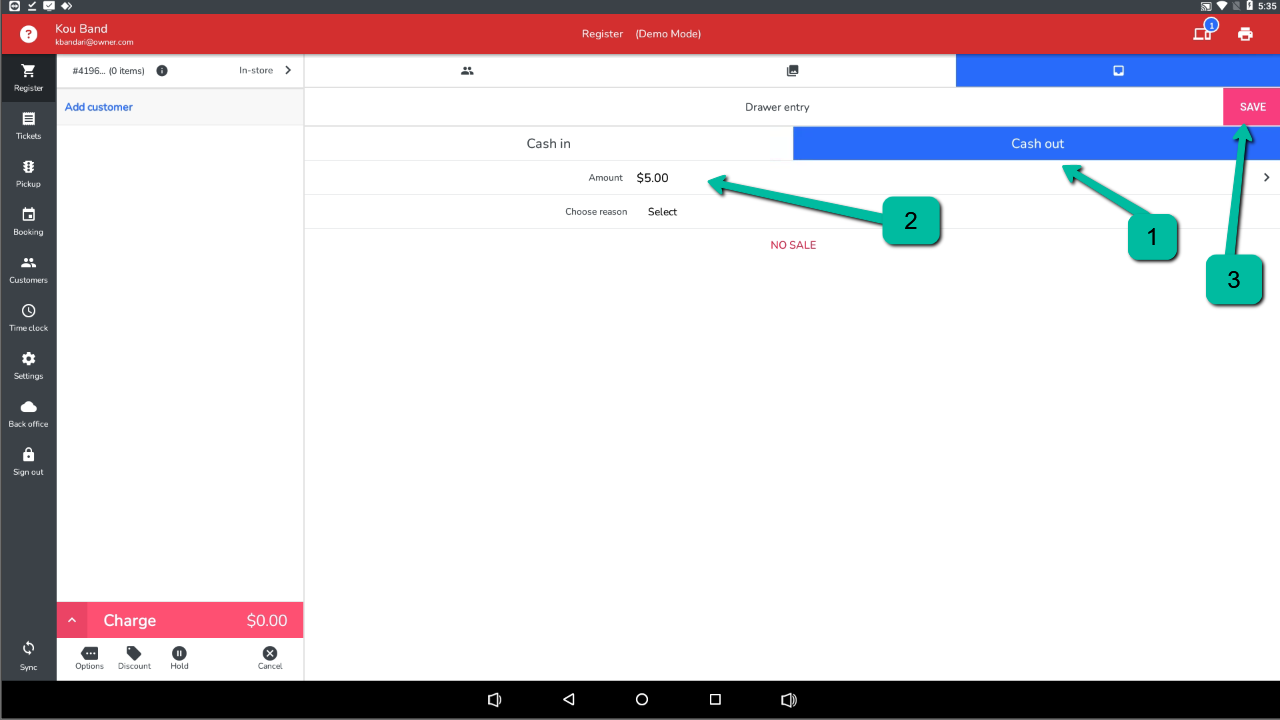
Task: Click the Discount tag icon
Action: pyautogui.click(x=134, y=657)
